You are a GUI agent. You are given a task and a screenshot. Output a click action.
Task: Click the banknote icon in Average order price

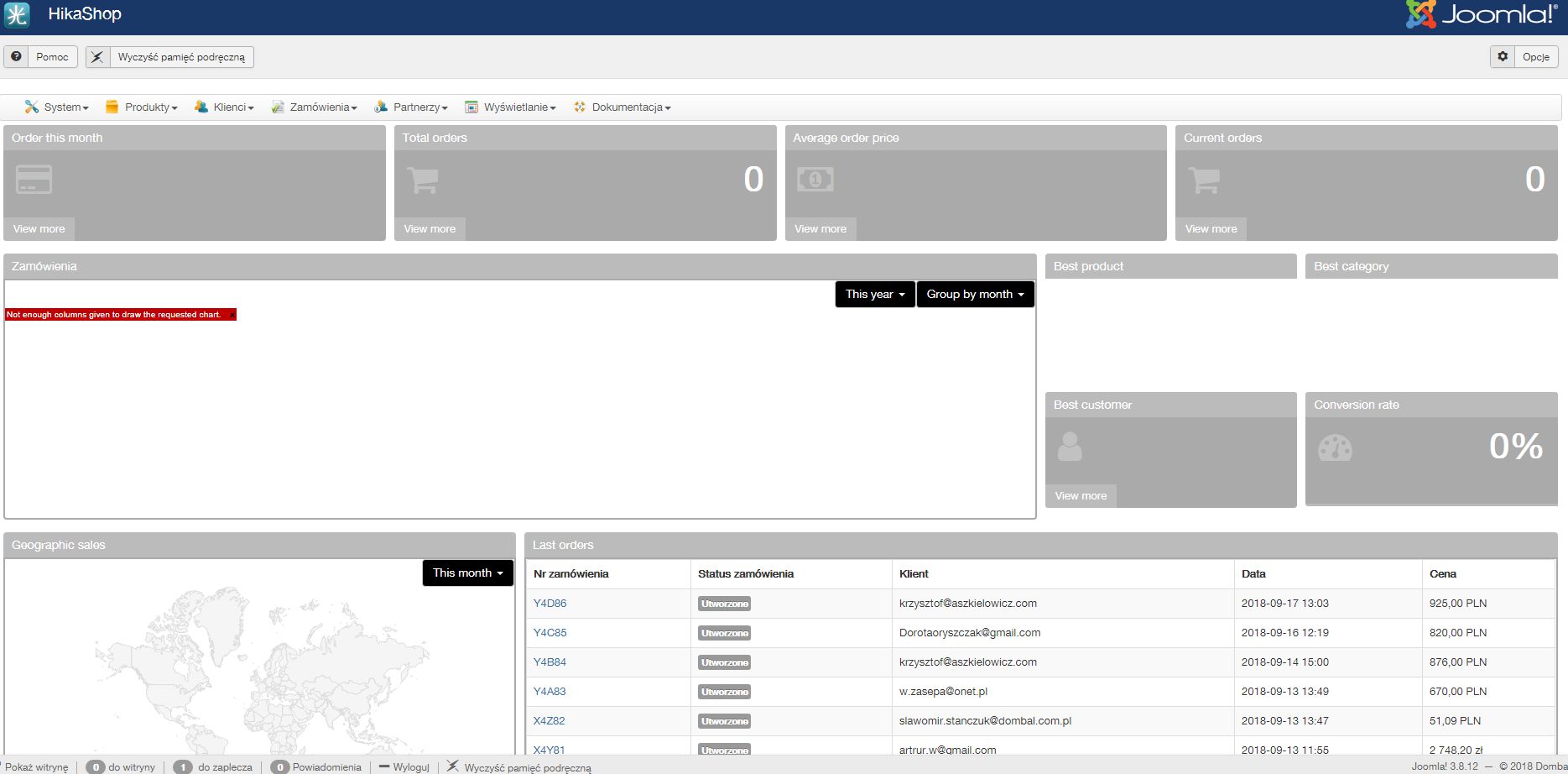click(815, 179)
